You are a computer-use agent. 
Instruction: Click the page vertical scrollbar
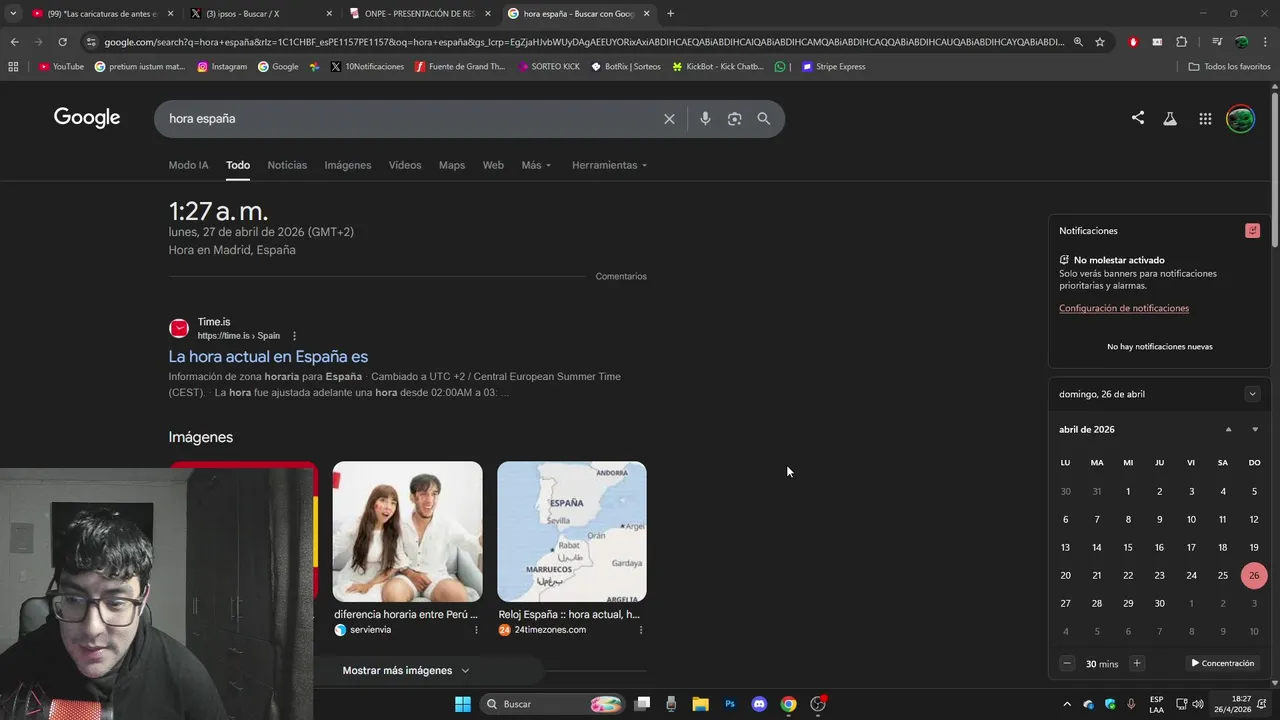[x=1275, y=170]
